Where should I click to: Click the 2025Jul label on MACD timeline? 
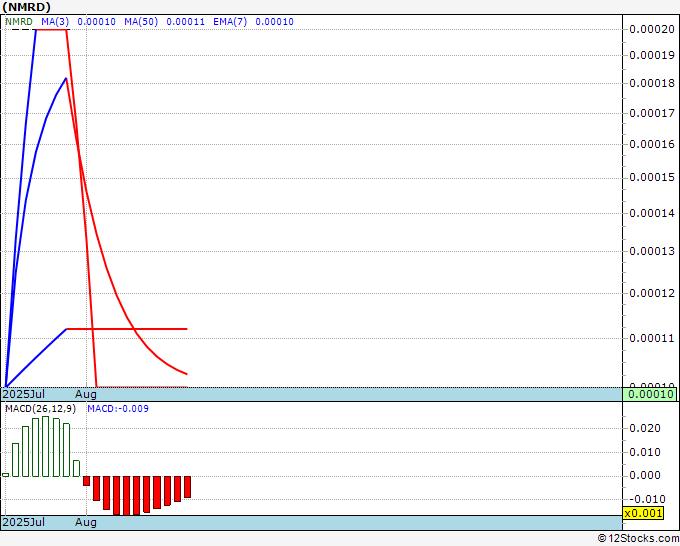(x=23, y=522)
